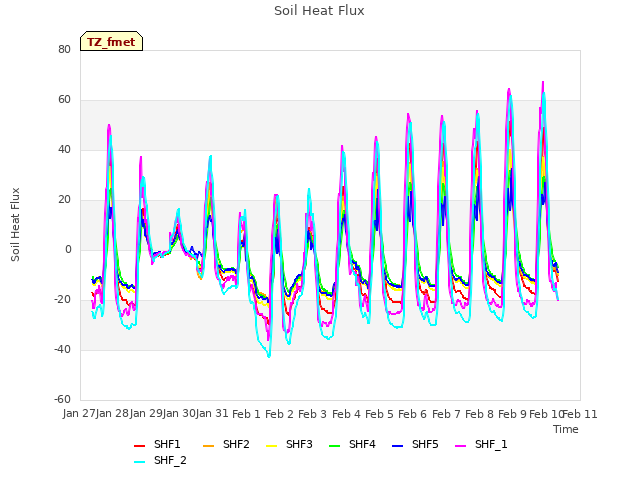Click the blue SHF5 legend swatch

click(397, 446)
